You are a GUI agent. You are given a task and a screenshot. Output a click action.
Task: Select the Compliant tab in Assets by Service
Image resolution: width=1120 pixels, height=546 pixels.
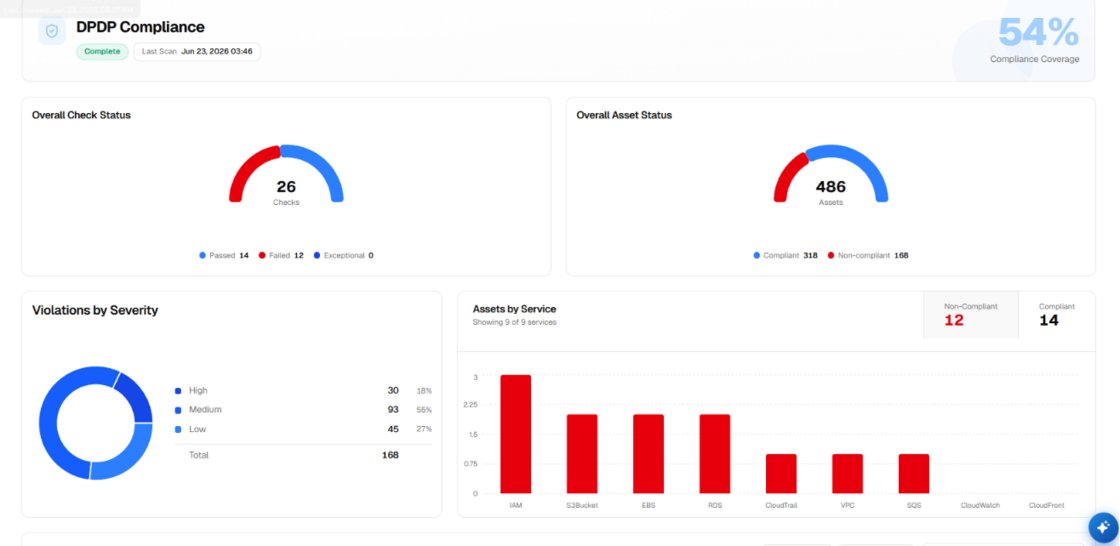[1056, 314]
